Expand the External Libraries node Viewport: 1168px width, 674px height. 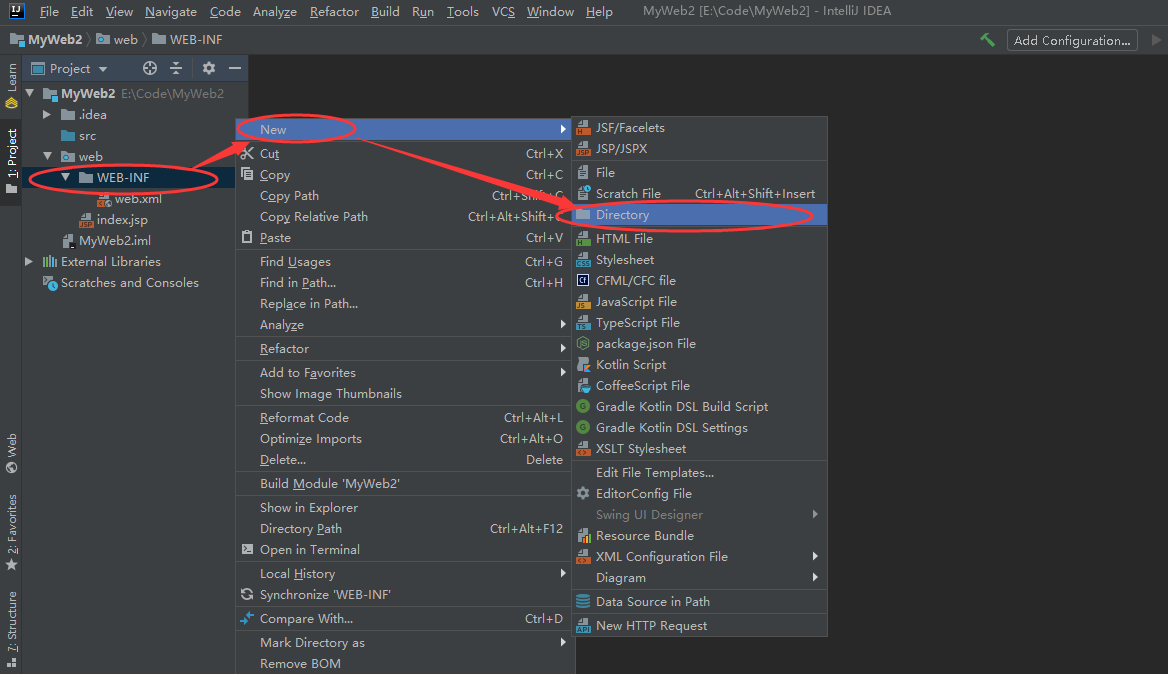click(x=28, y=261)
